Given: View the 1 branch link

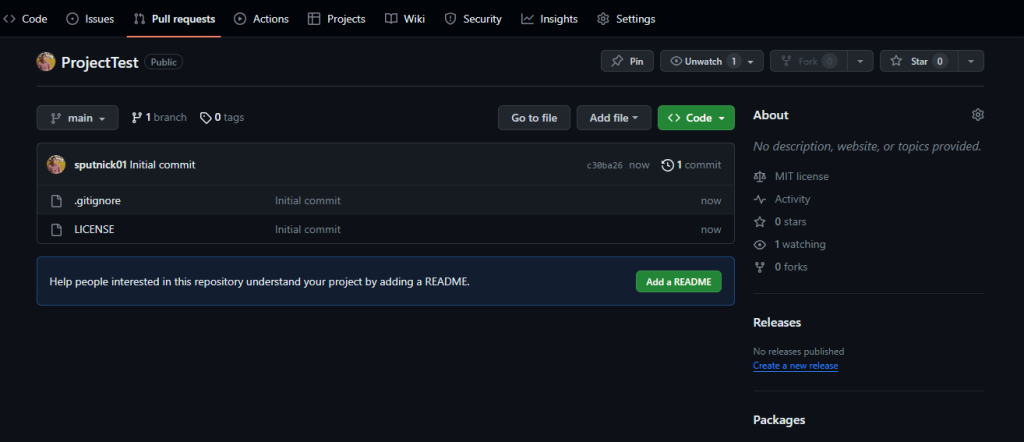Looking at the screenshot, I should point(159,118).
